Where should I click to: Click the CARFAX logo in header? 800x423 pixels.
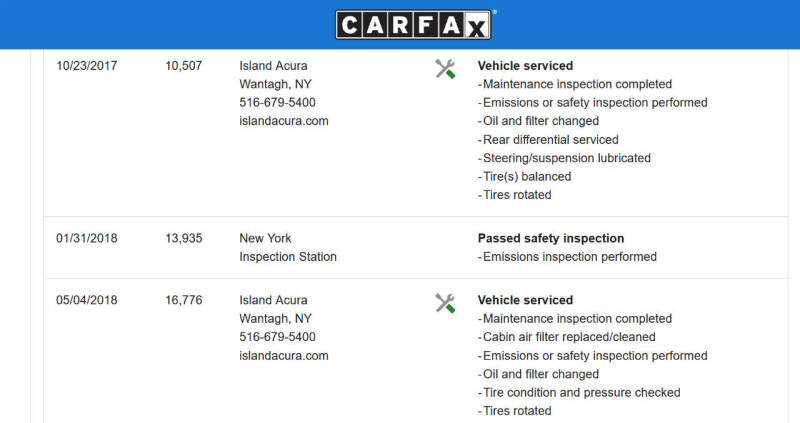pyautogui.click(x=413, y=24)
